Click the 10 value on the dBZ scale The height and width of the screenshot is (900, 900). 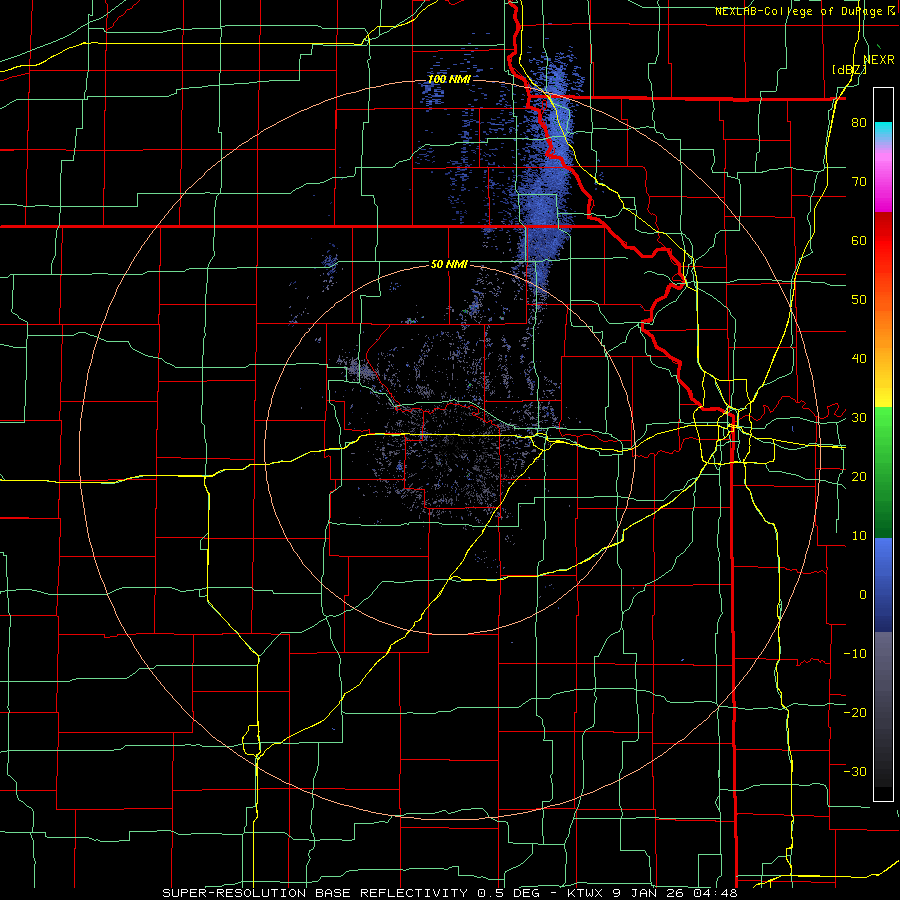859,536
